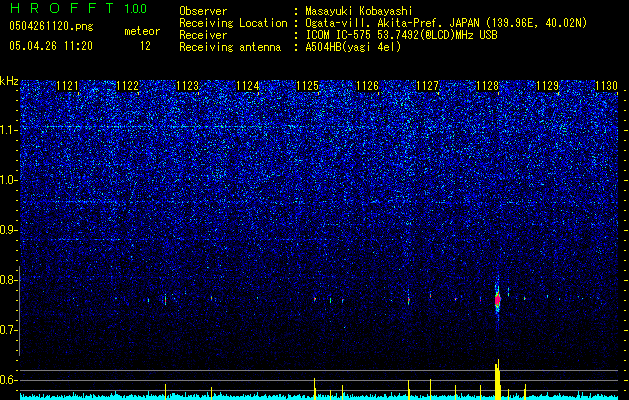The image size is (629, 400).
Task: Click the 0.7 kHz frequency label
Action: pos(9,330)
